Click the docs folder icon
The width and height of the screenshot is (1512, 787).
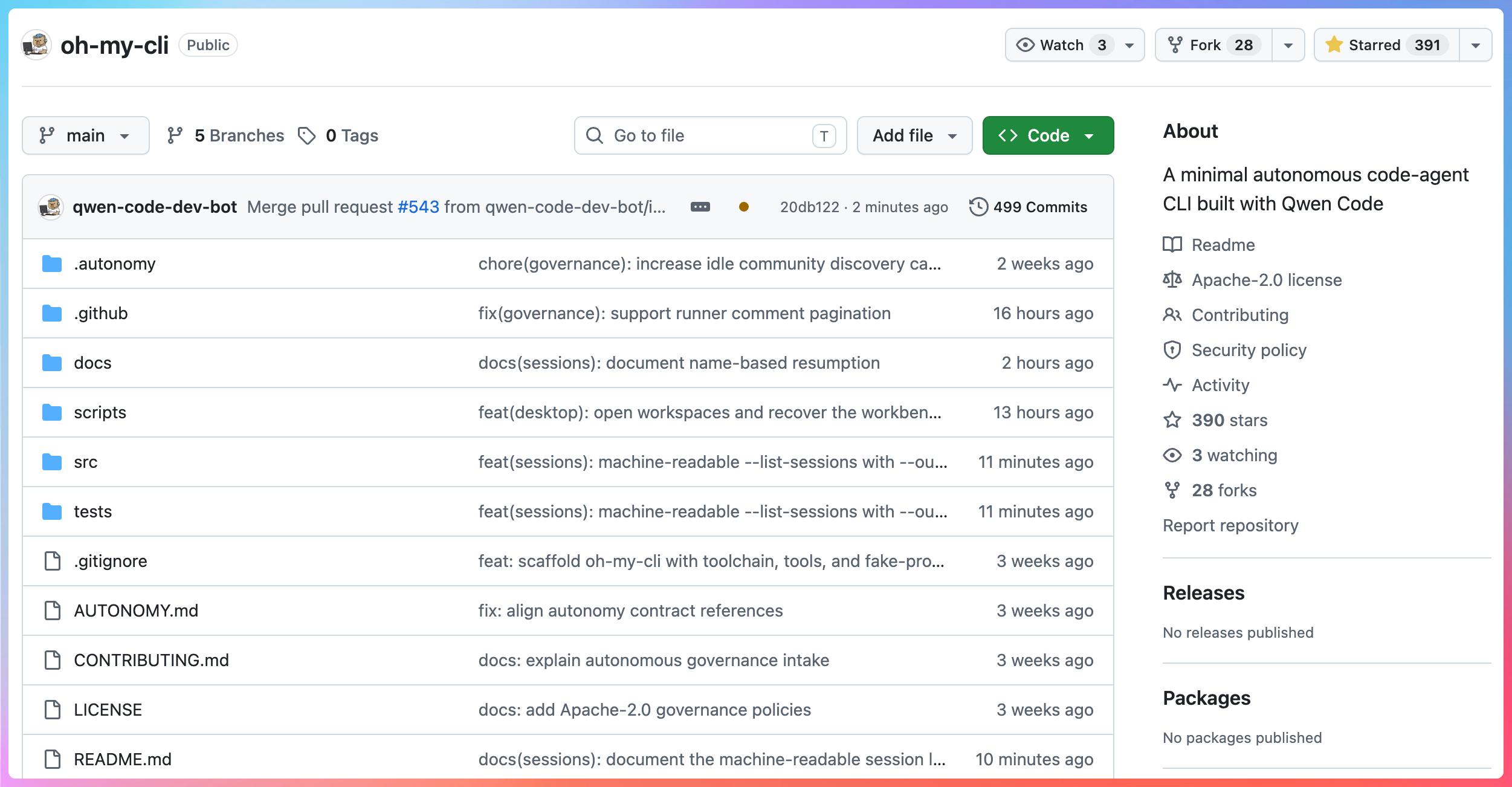coord(52,363)
